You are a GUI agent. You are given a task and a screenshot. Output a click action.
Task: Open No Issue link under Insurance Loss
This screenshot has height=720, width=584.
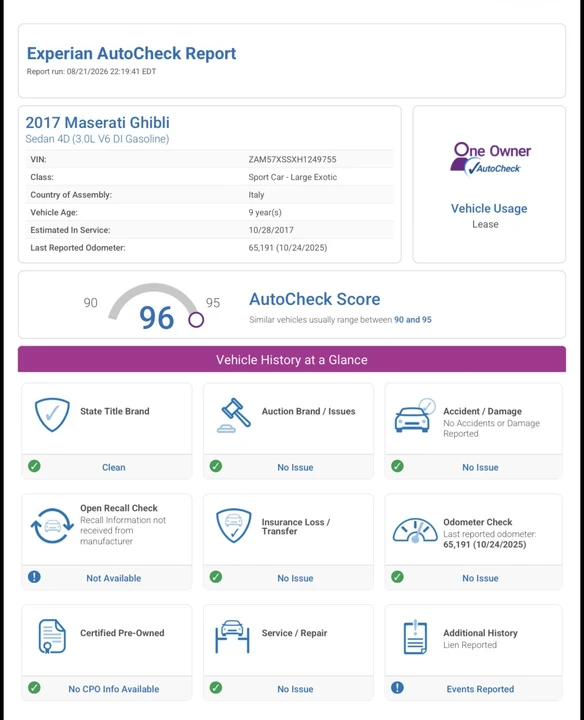point(295,578)
